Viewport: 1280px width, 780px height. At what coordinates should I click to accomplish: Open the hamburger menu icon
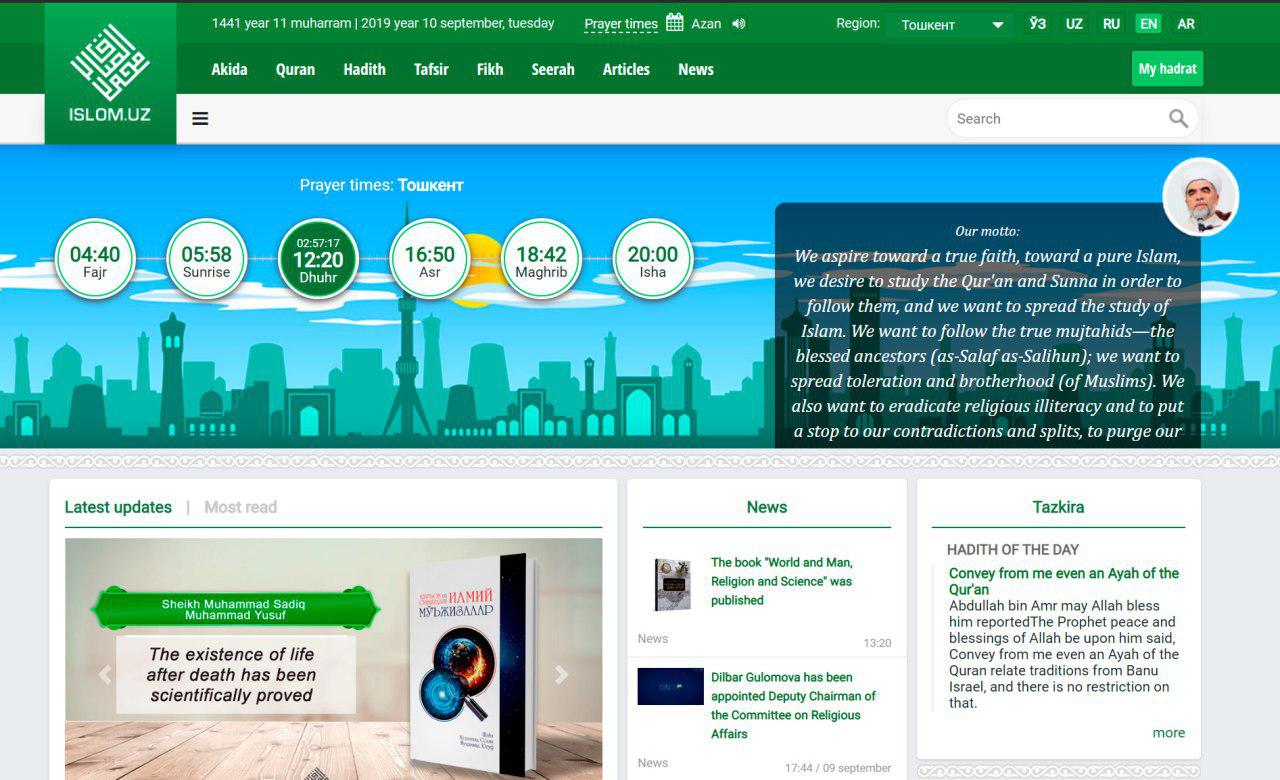(200, 119)
